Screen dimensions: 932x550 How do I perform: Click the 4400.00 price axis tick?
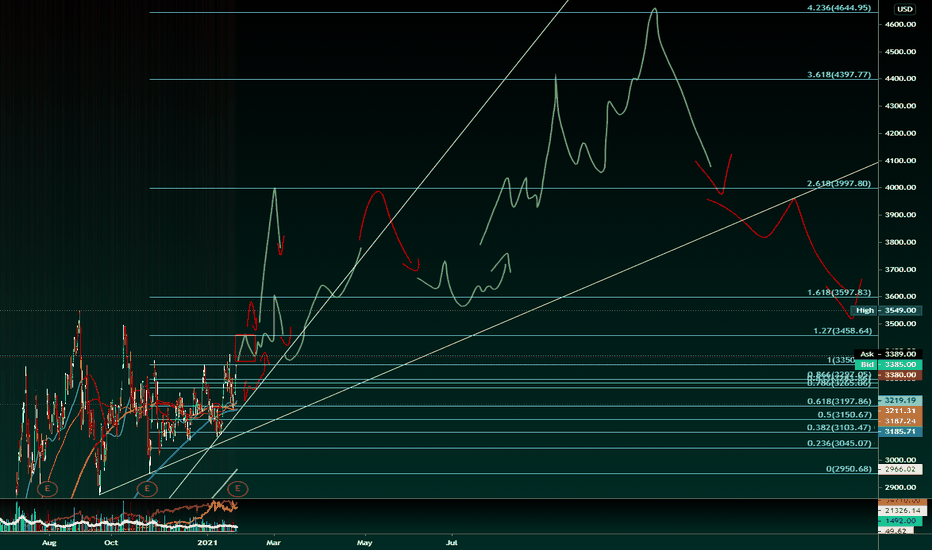900,78
